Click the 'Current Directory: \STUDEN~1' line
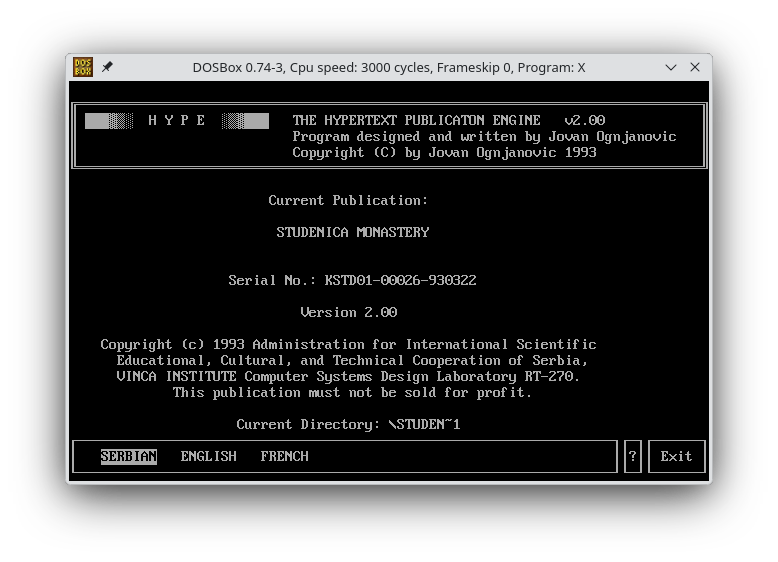Screen dimensions: 778x562 pos(348,425)
